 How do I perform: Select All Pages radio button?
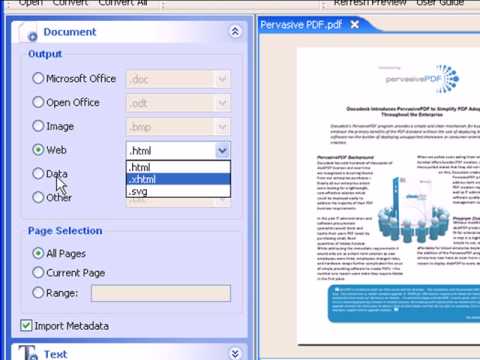[38, 253]
